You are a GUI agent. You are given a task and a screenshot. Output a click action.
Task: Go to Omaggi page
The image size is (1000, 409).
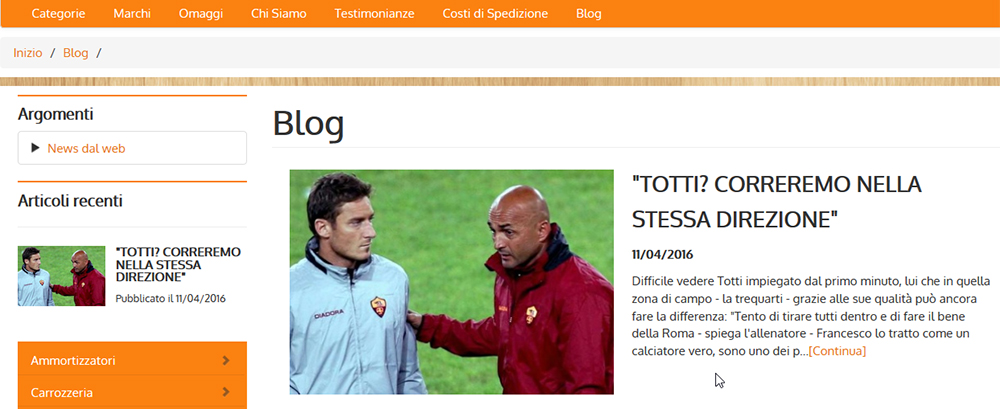coord(201,13)
